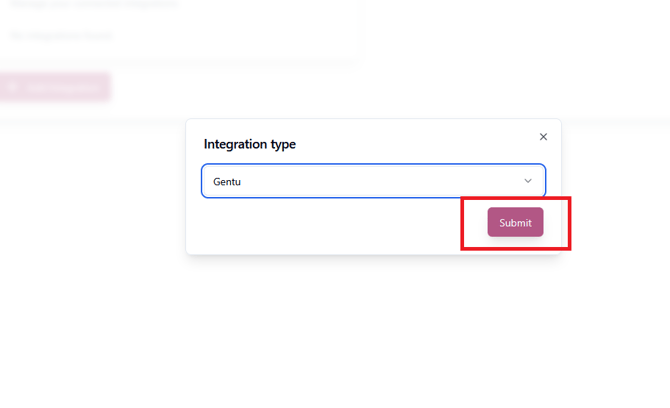The height and width of the screenshot is (408, 670).
Task: Click the blank space right of Gentu
Action: (380, 181)
